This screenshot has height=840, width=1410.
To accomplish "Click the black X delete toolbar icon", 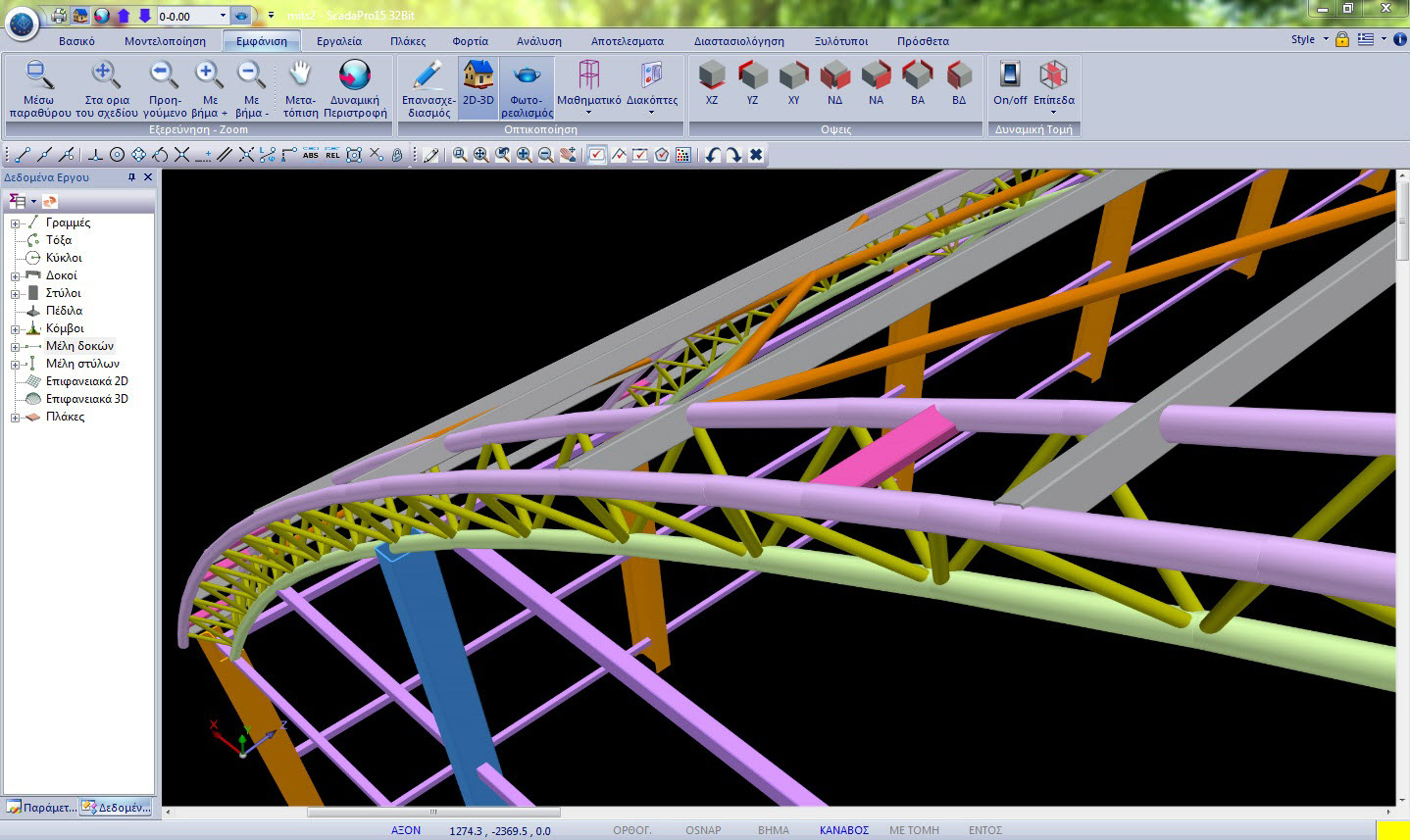I will [x=756, y=155].
